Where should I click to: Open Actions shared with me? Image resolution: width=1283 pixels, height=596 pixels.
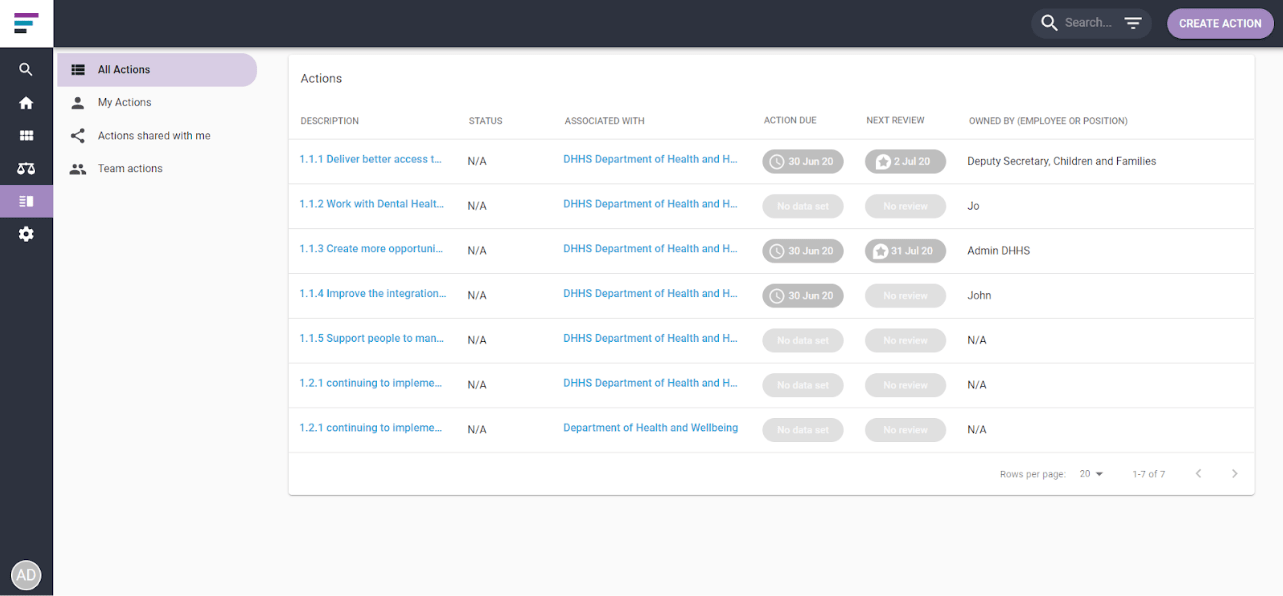(x=157, y=136)
